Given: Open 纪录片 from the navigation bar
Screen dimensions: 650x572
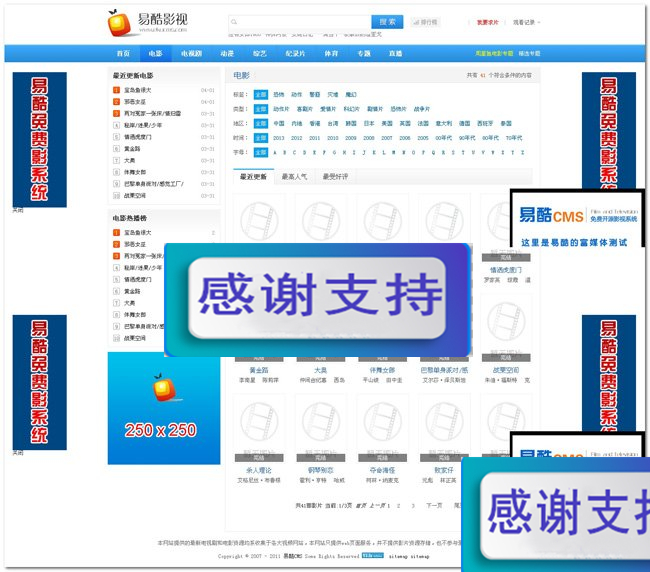Looking at the screenshot, I should pyautogui.click(x=295, y=53).
